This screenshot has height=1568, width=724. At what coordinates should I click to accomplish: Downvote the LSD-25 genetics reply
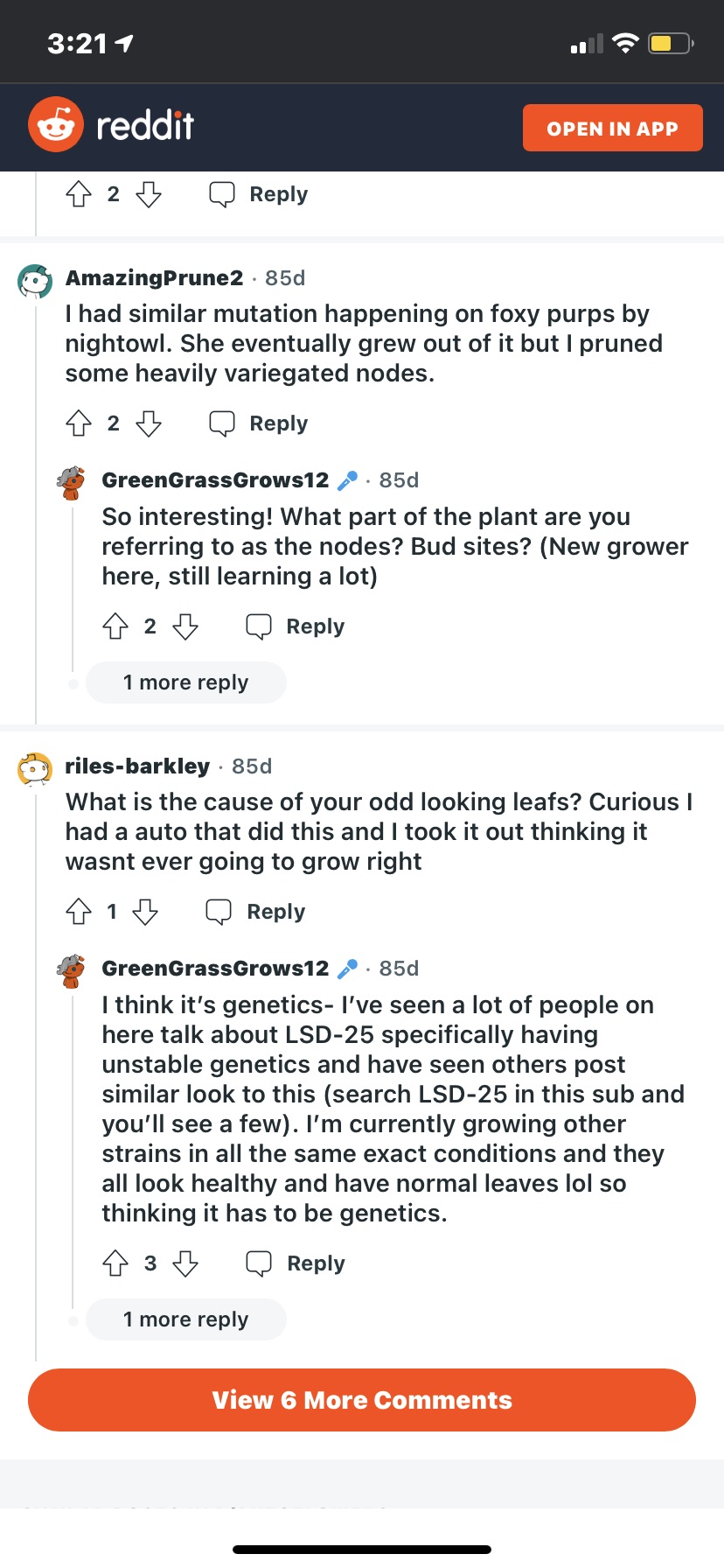[x=185, y=1263]
